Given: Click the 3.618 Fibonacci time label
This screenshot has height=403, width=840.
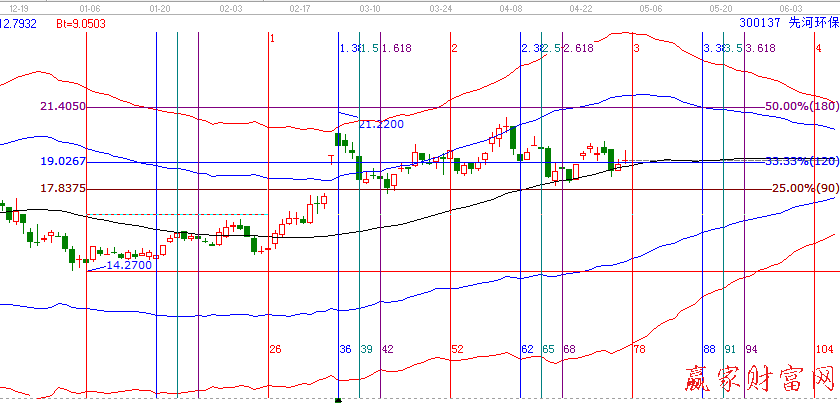Looking at the screenshot, I should coord(760,48).
